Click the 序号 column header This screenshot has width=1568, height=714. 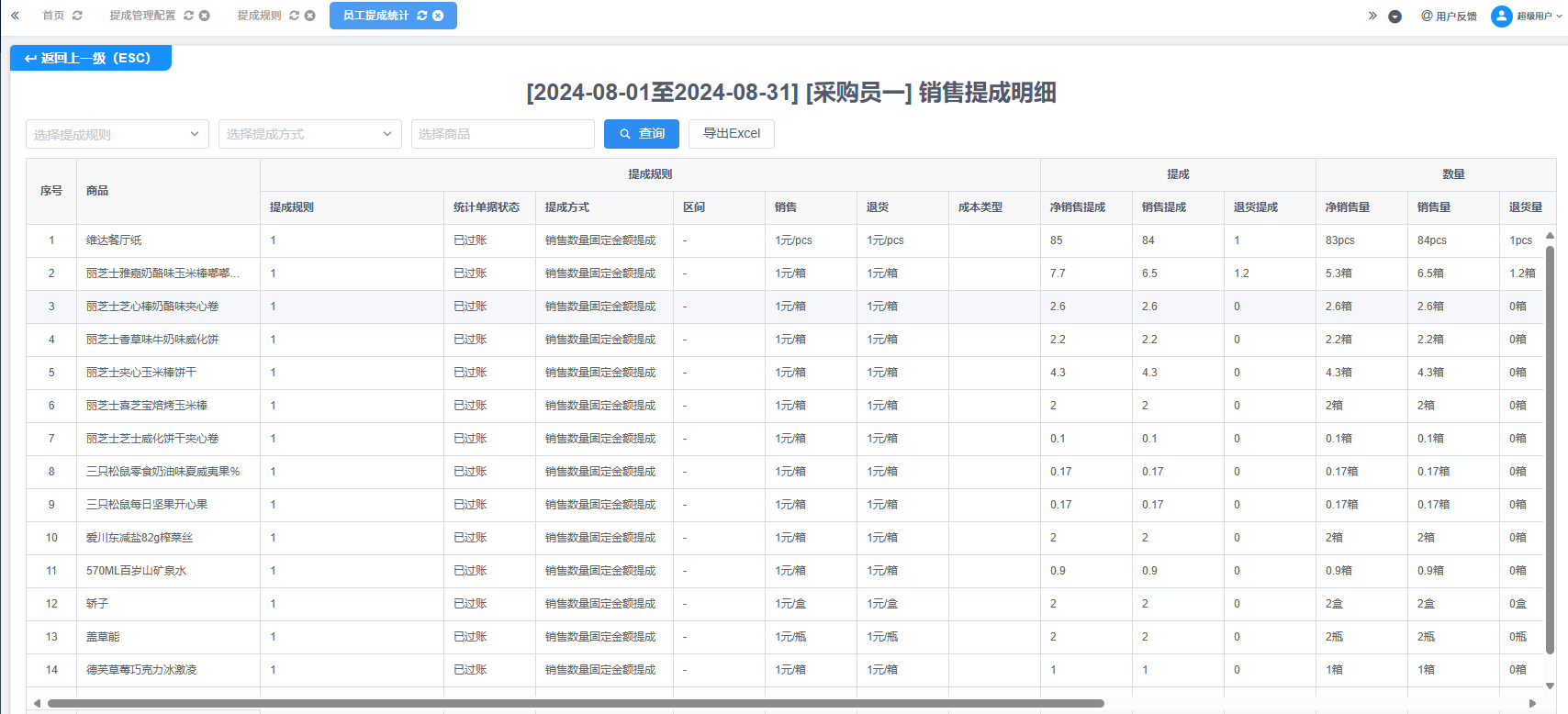pyautogui.click(x=51, y=191)
